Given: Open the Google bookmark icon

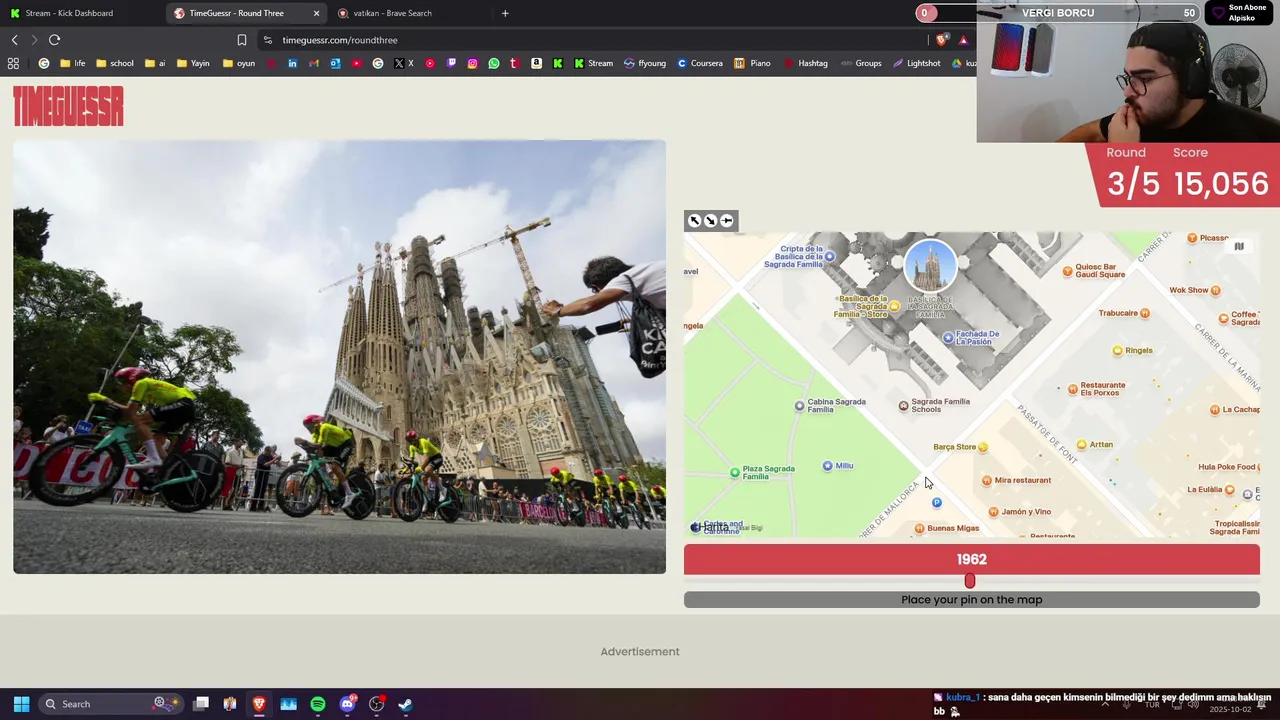Looking at the screenshot, I should pyautogui.click(x=43, y=63).
